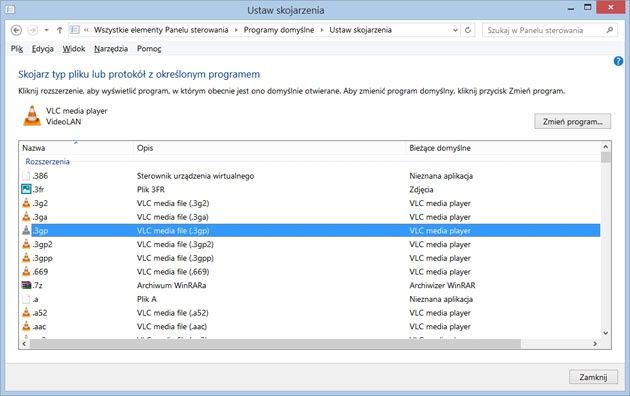Select the .3gp2 VLC cone icon
This screenshot has height=396, width=630.
(26, 244)
